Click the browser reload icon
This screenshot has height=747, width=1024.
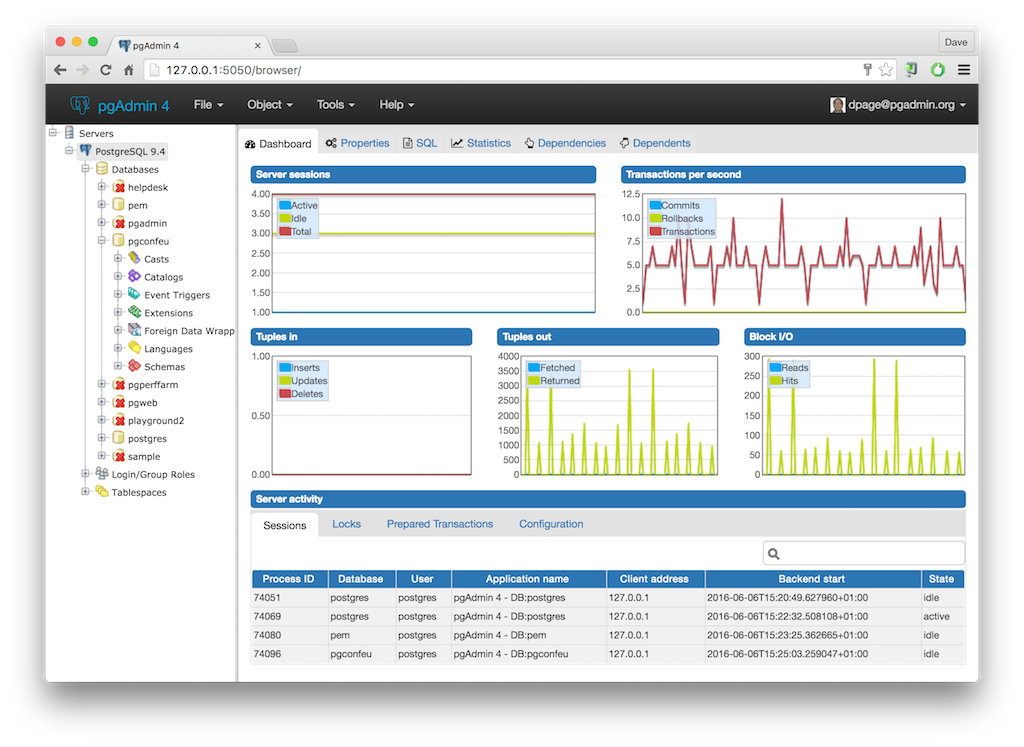click(105, 70)
